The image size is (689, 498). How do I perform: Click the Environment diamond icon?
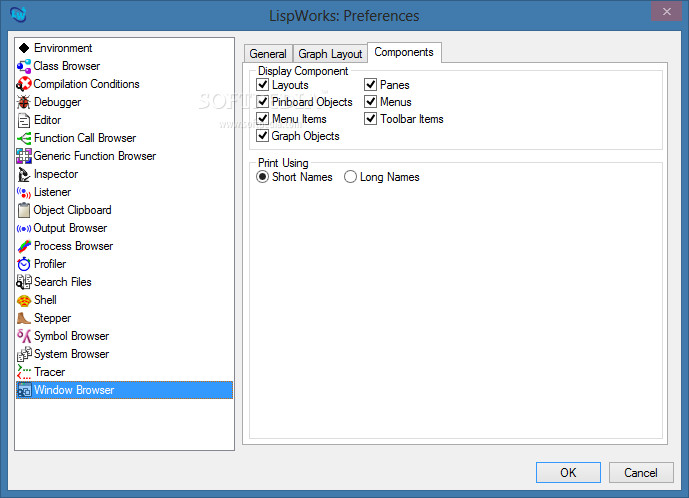[24, 48]
